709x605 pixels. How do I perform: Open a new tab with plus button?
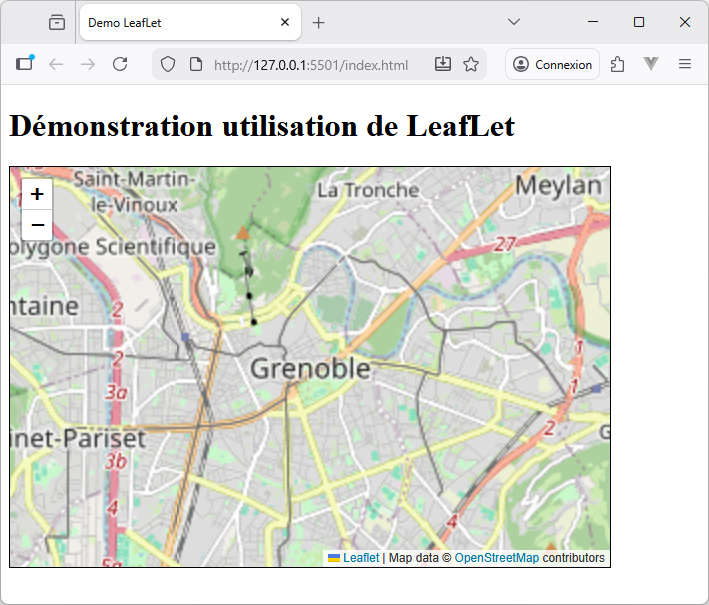318,22
